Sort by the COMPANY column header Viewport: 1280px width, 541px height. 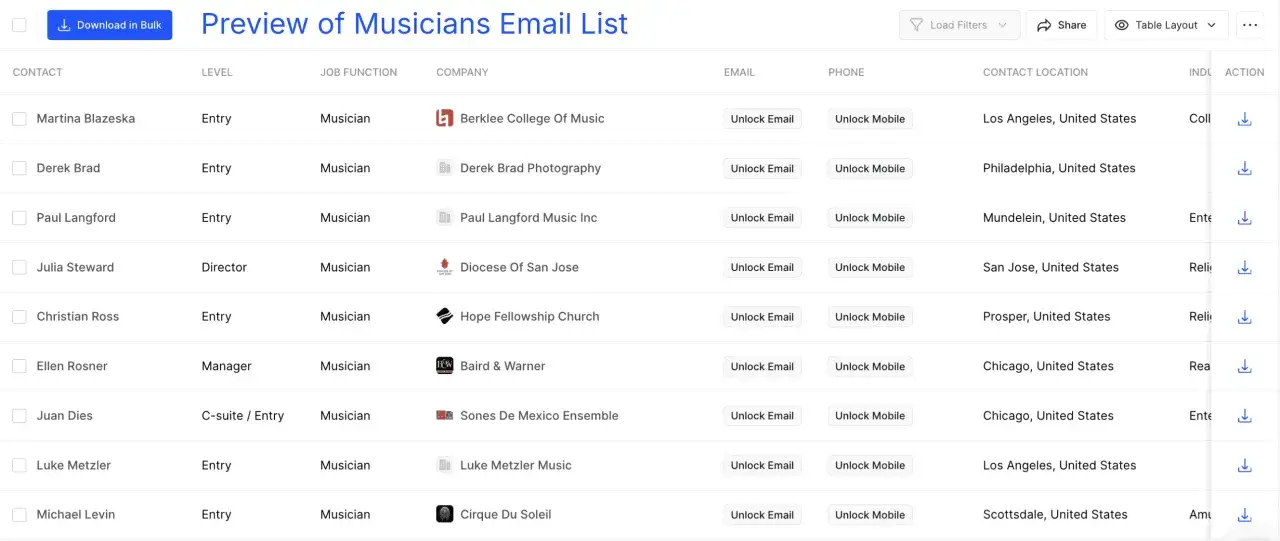point(462,72)
